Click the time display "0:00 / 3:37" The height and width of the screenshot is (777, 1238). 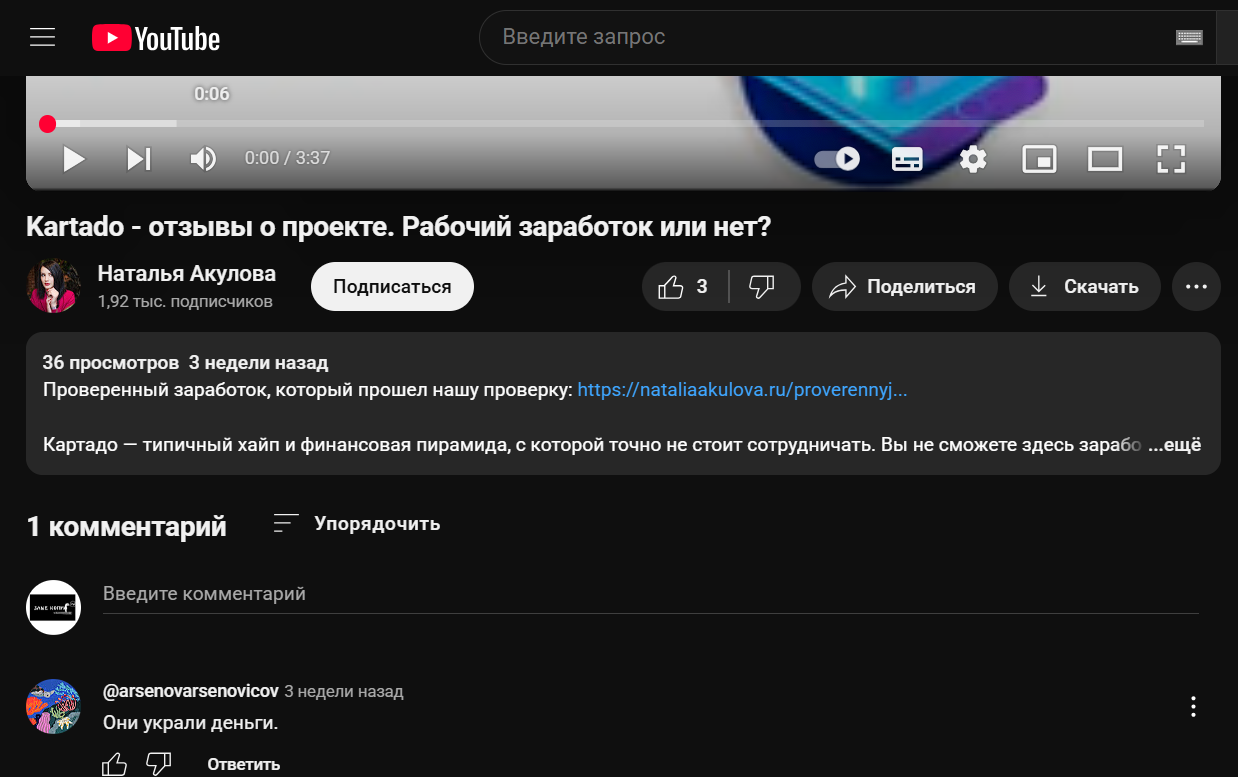pyautogui.click(x=288, y=158)
